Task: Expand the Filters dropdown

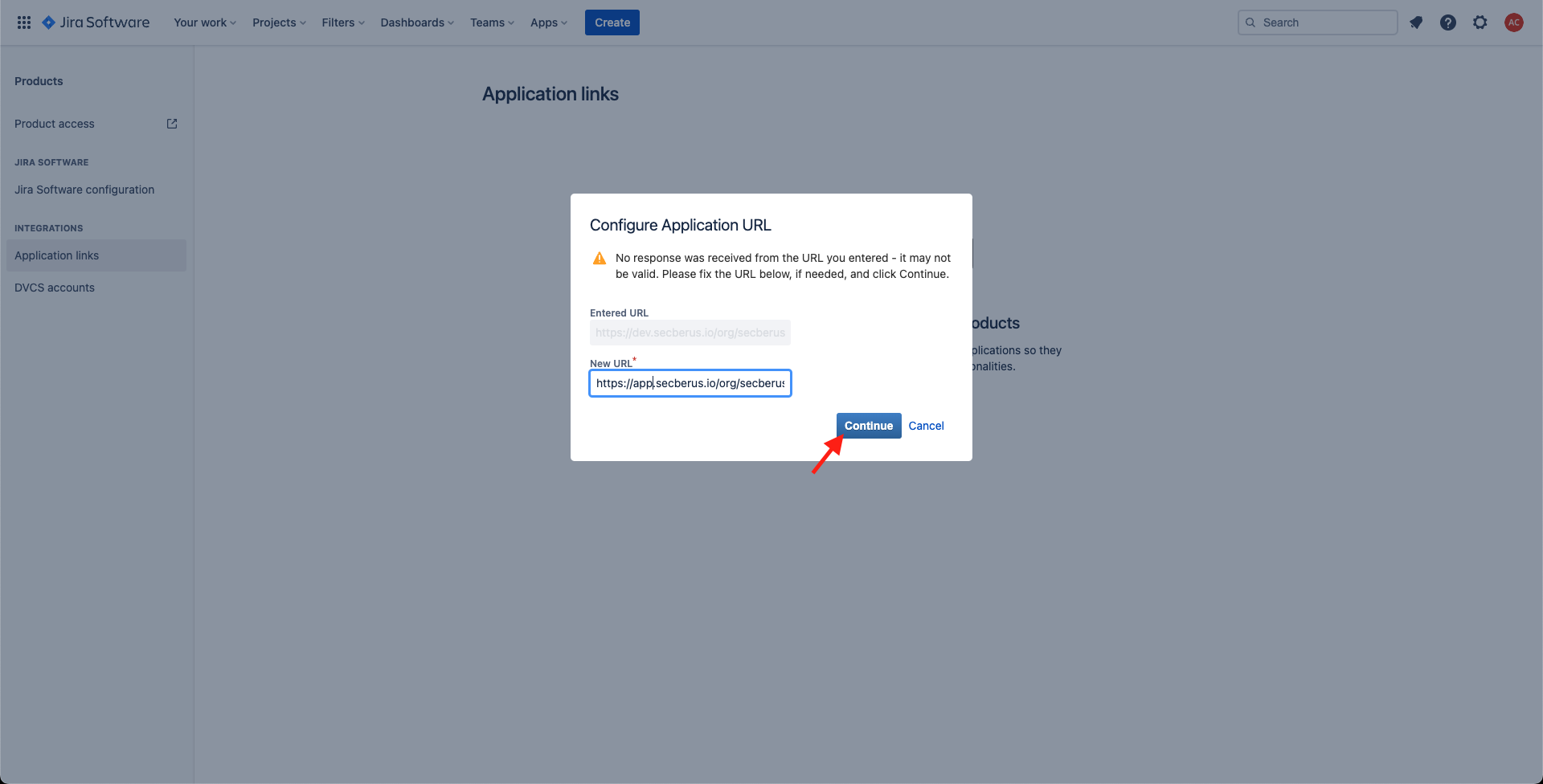Action: coord(343,22)
